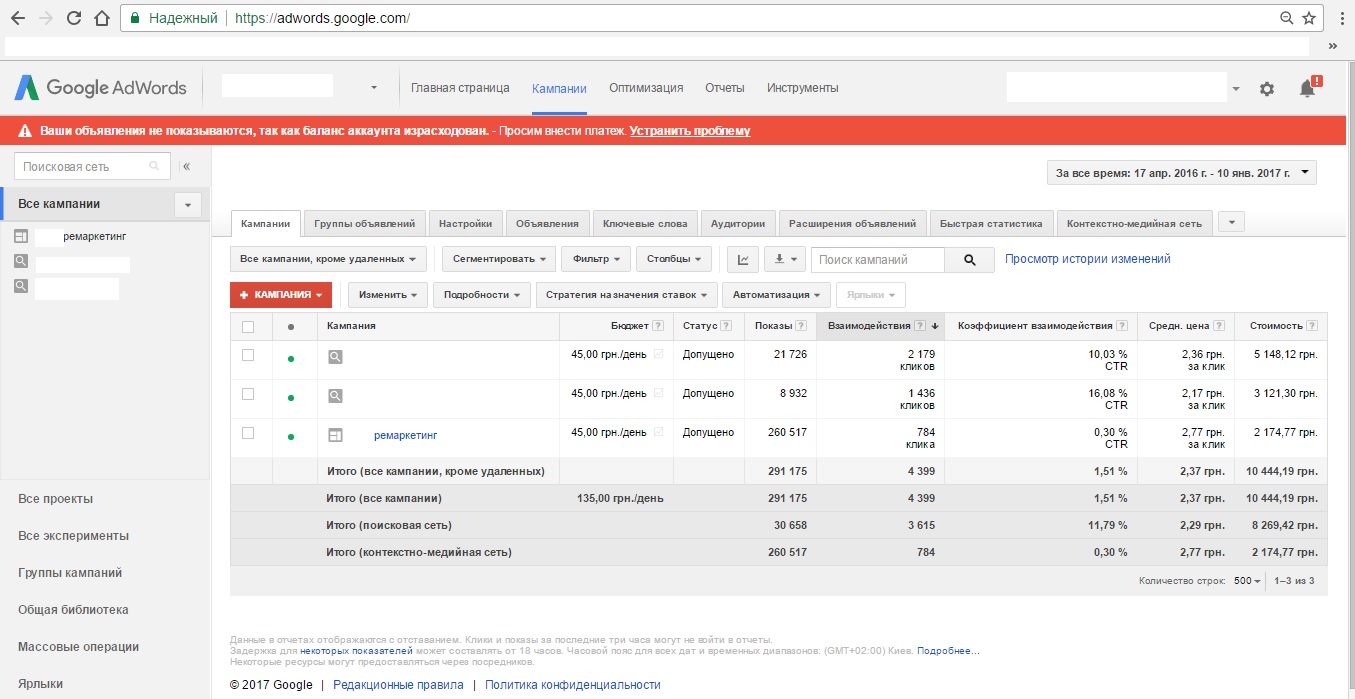The height and width of the screenshot is (699, 1355).
Task: Click the chevron icon at the bookmarks bar end
Action: 1333,46
